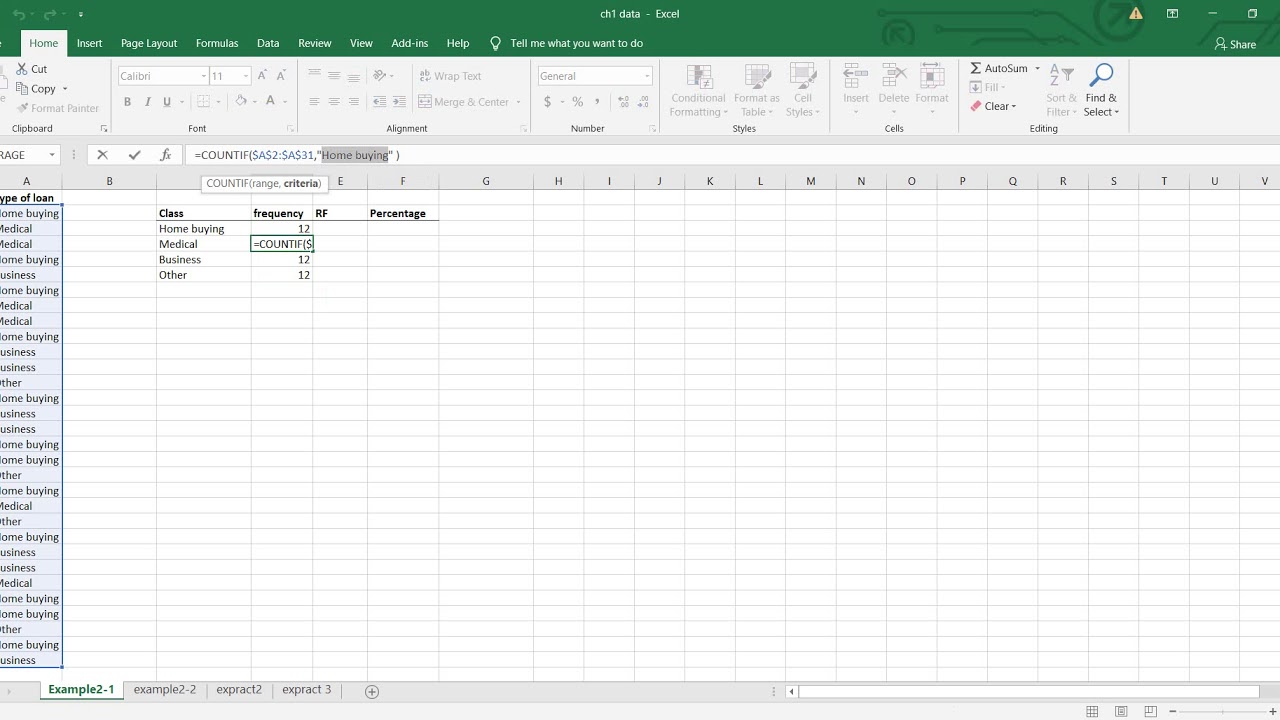The width and height of the screenshot is (1280, 720).
Task: Select the Percentage header cell
Action: coord(403,213)
